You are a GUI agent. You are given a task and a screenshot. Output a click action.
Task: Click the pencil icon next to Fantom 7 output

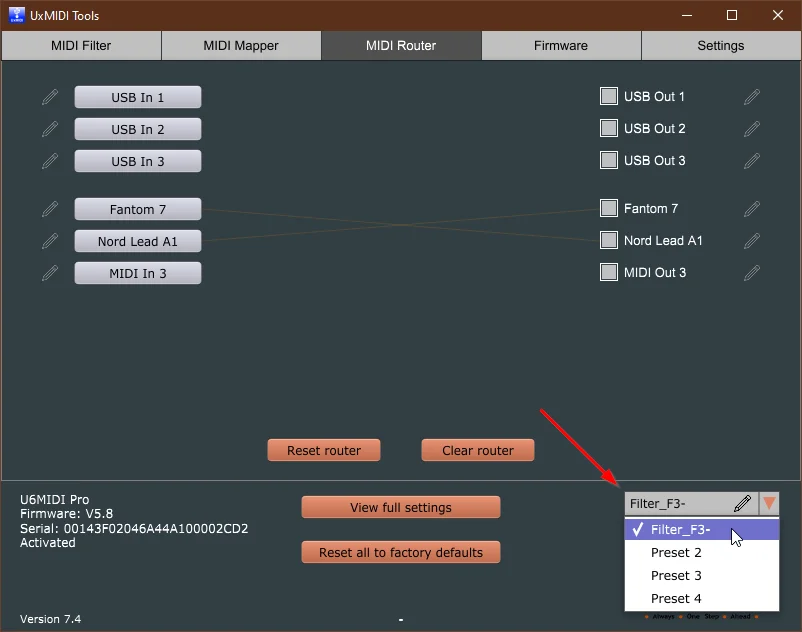coord(751,208)
